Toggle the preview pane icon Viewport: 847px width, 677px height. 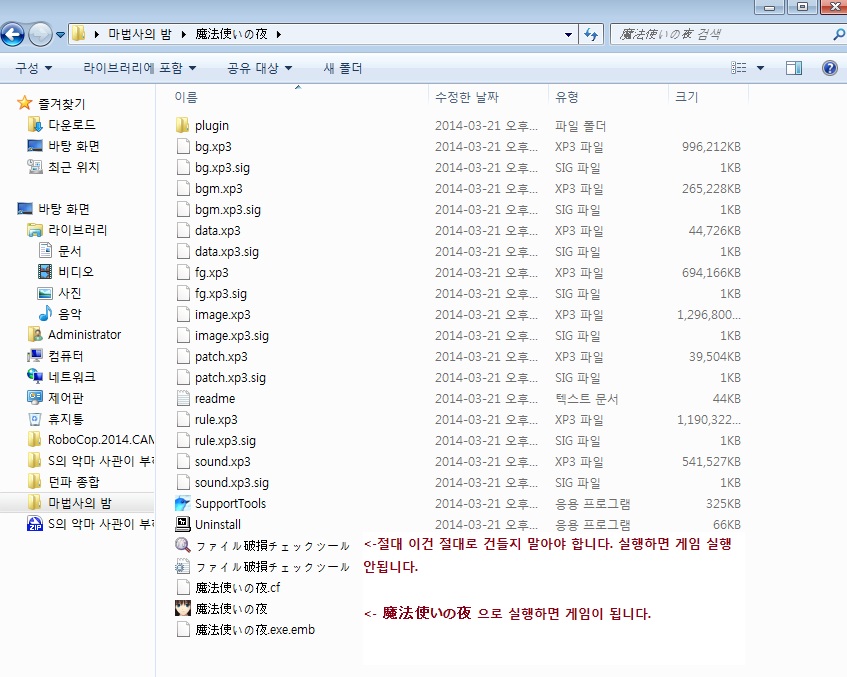tap(794, 68)
